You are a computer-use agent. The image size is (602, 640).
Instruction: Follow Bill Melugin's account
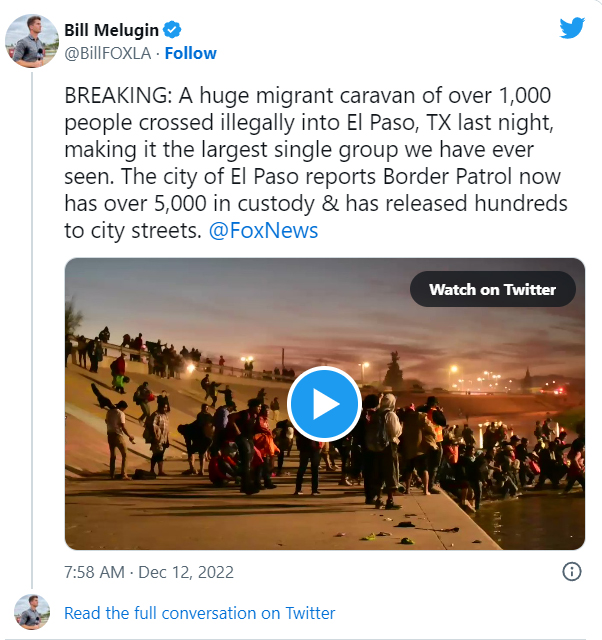(190, 53)
